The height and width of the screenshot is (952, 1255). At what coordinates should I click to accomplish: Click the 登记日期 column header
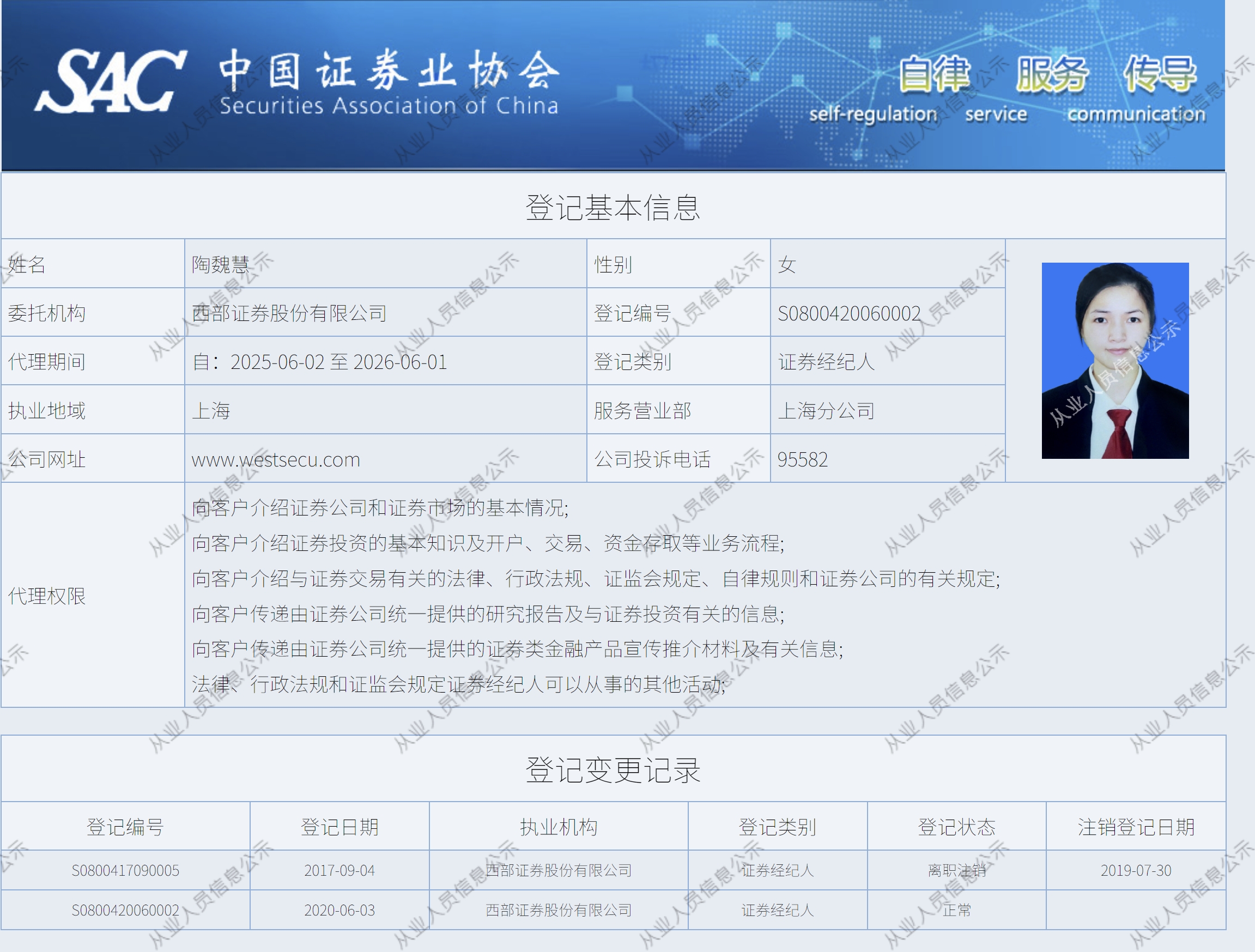[339, 827]
